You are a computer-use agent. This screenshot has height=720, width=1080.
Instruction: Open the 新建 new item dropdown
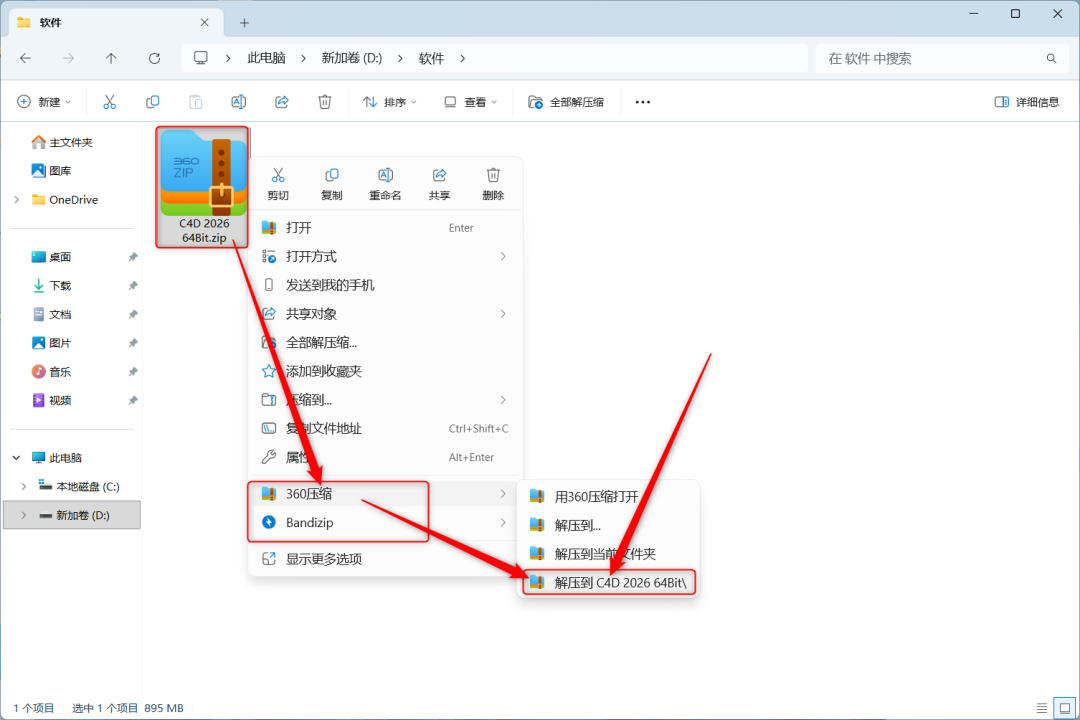point(44,102)
